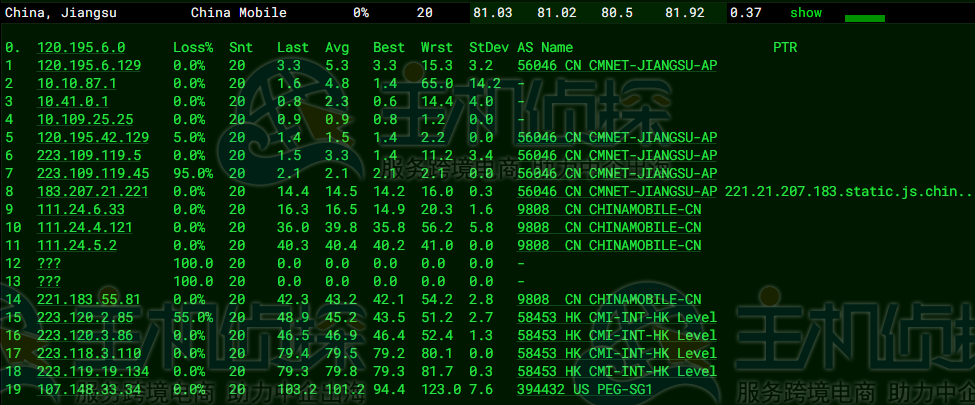The width and height of the screenshot is (975, 405).
Task: Open AS 9808 link for 111.24.5.2
Action: click(x=609, y=246)
